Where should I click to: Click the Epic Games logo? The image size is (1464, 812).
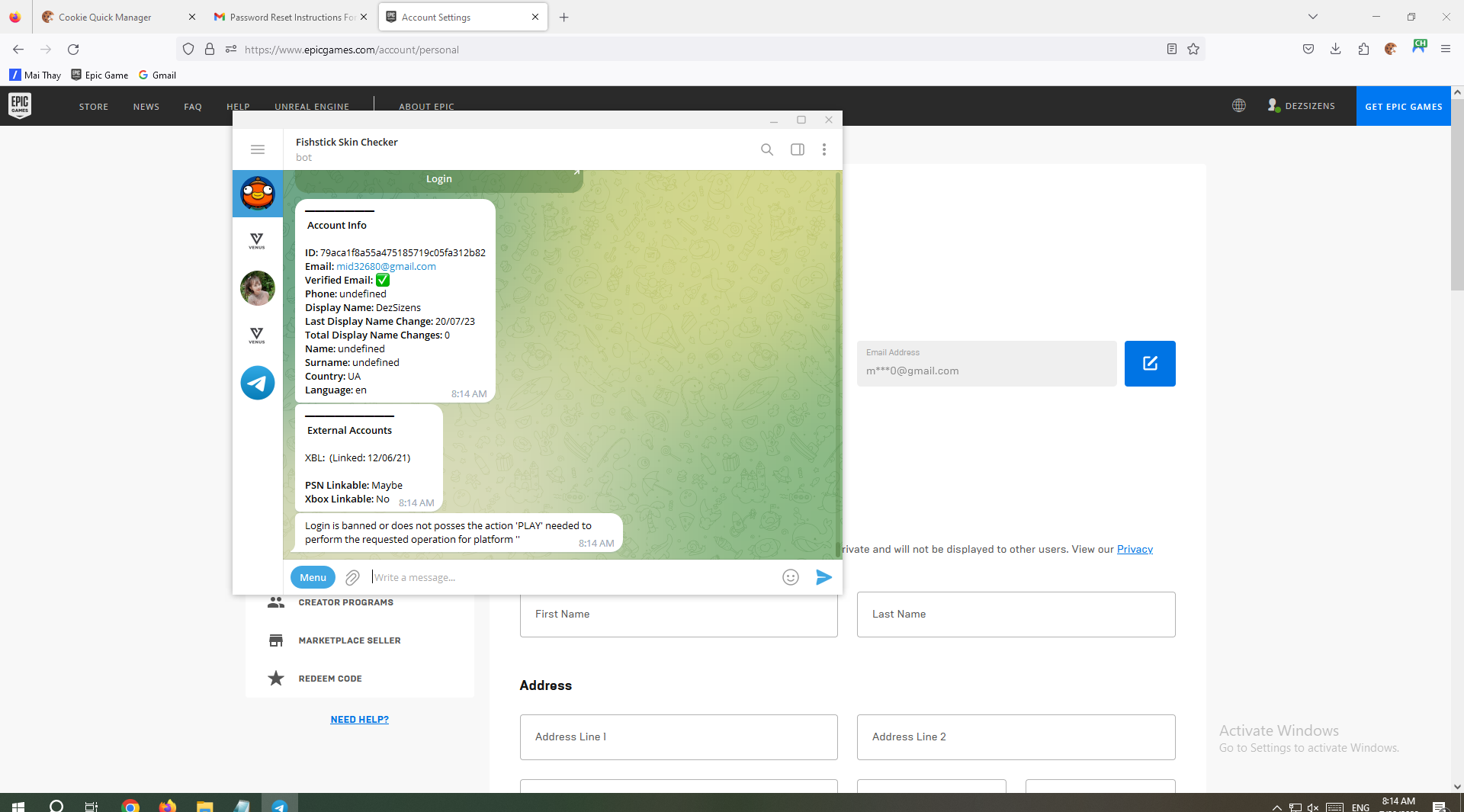(20, 106)
